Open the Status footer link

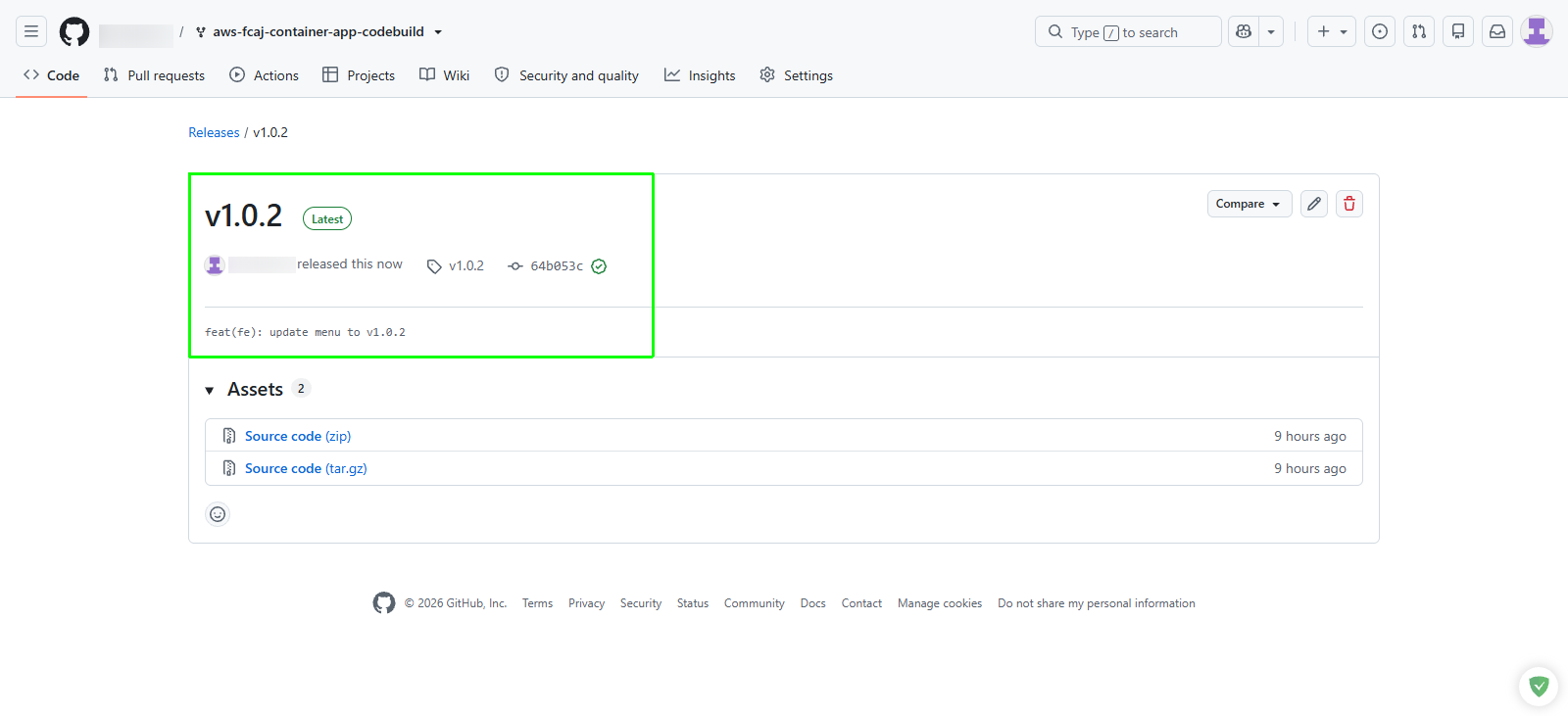click(x=693, y=603)
